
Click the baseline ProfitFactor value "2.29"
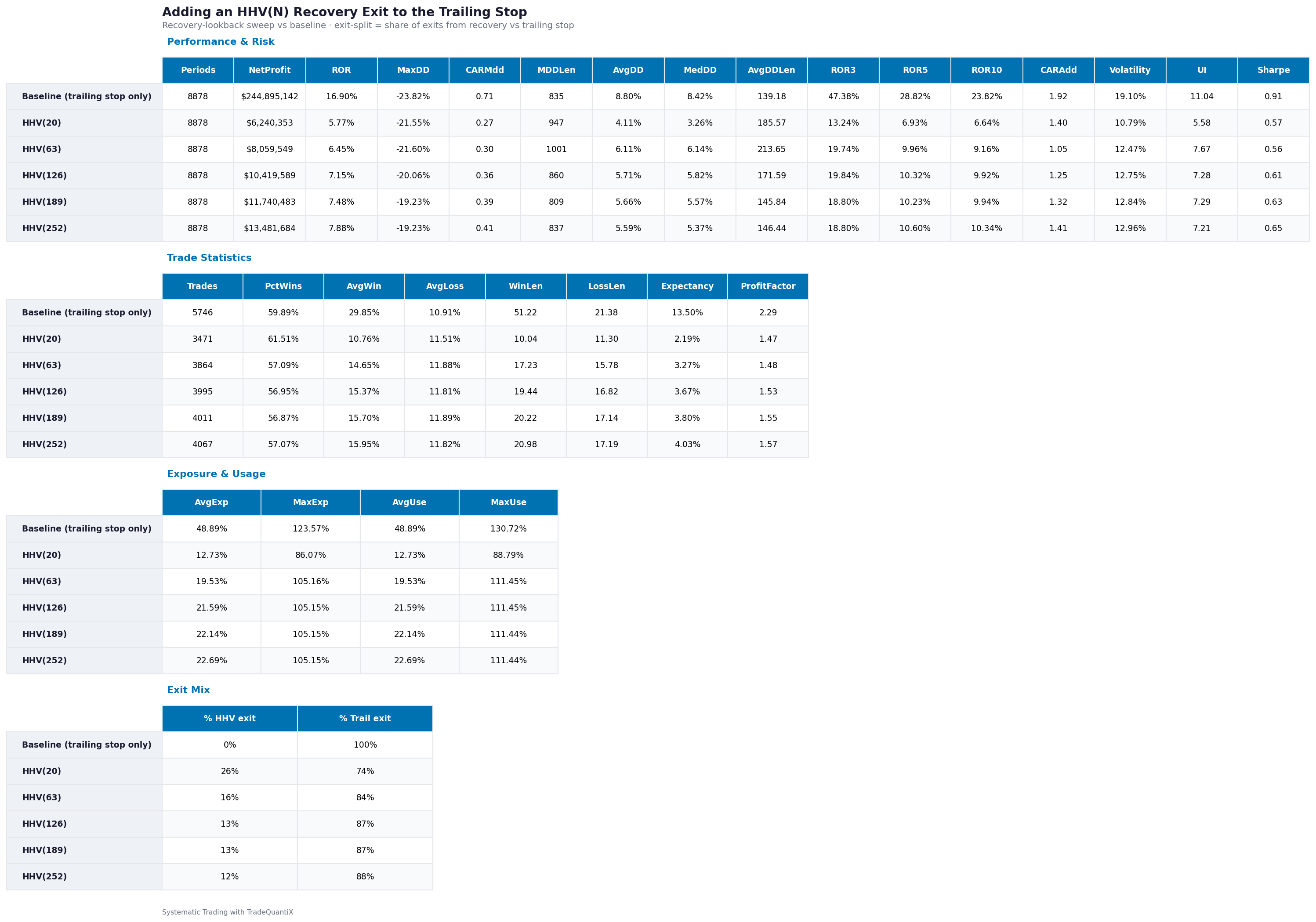coord(768,313)
